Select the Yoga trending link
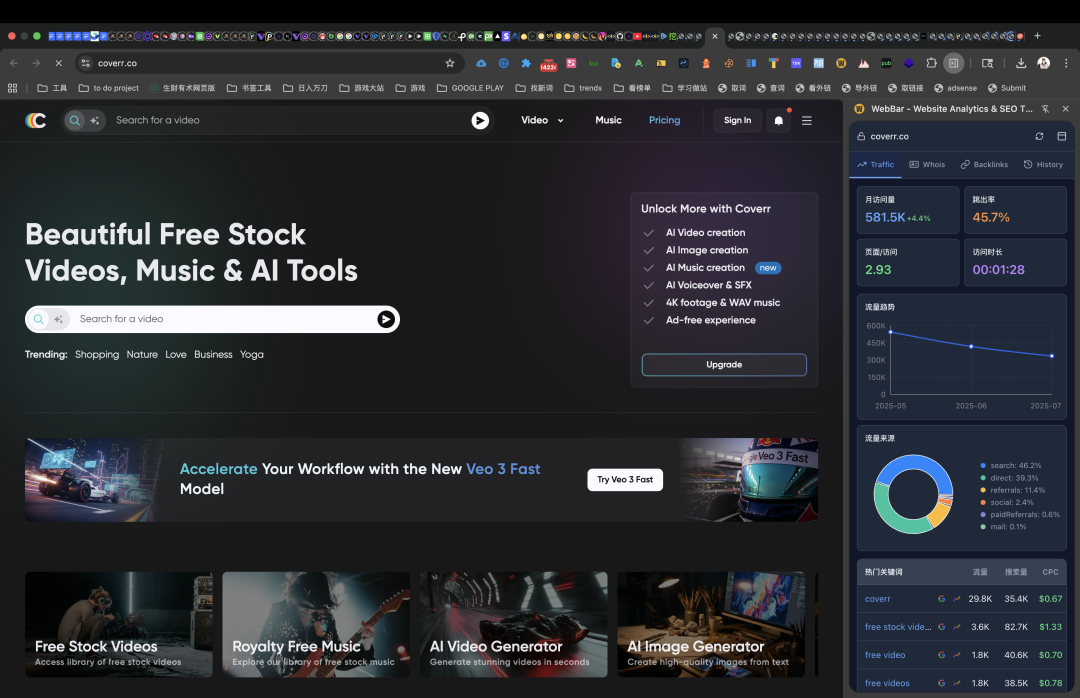Screen dimensions: 1080x698 click(x=252, y=355)
